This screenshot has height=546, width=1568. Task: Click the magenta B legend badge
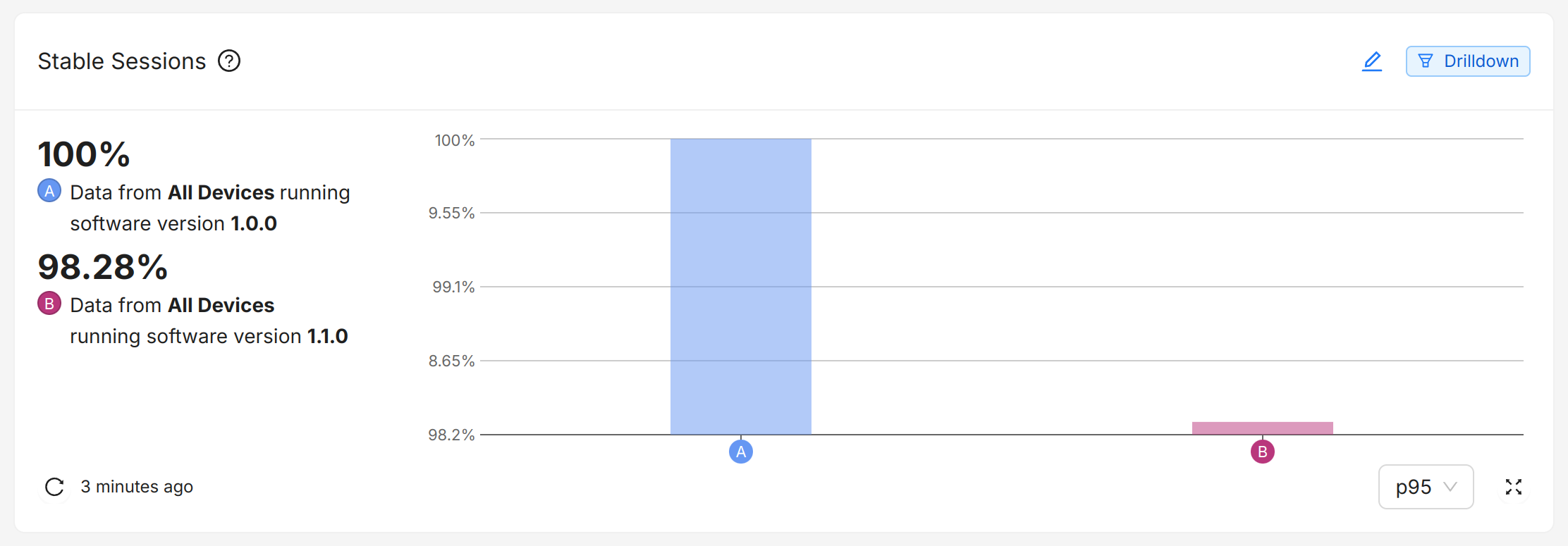click(x=49, y=304)
